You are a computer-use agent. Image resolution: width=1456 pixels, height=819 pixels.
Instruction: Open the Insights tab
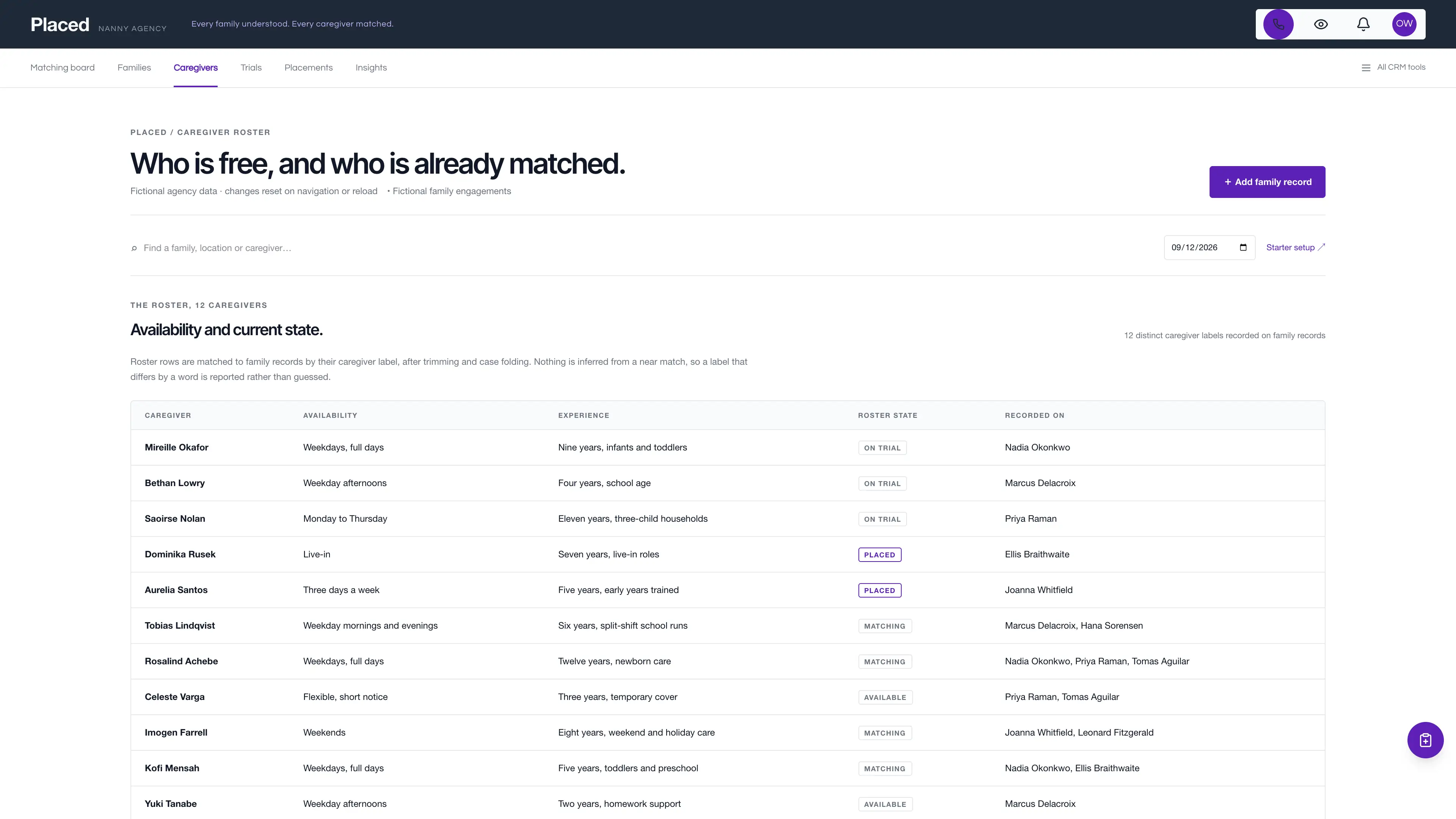point(371,68)
